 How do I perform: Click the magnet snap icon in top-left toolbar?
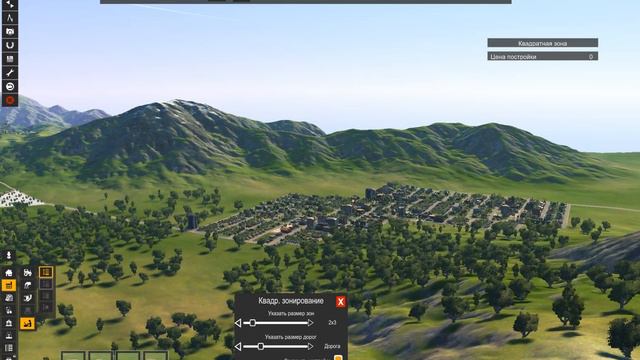[10, 45]
